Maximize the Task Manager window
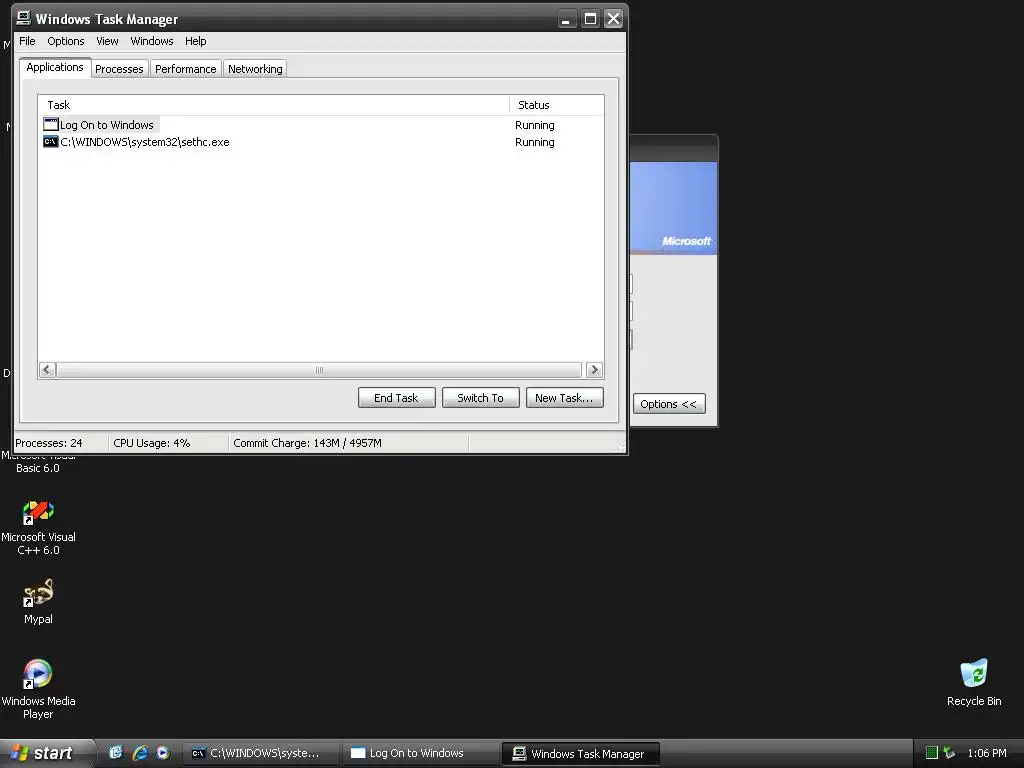Viewport: 1024px width, 768px height. click(590, 19)
